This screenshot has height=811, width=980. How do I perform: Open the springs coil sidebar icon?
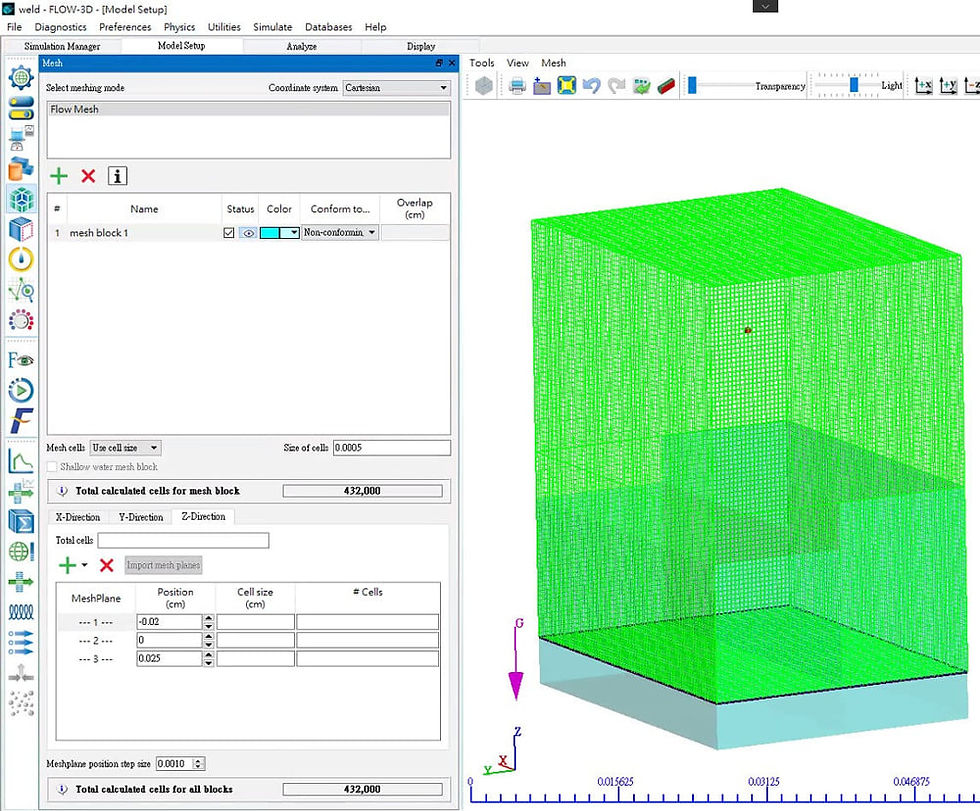(x=21, y=612)
